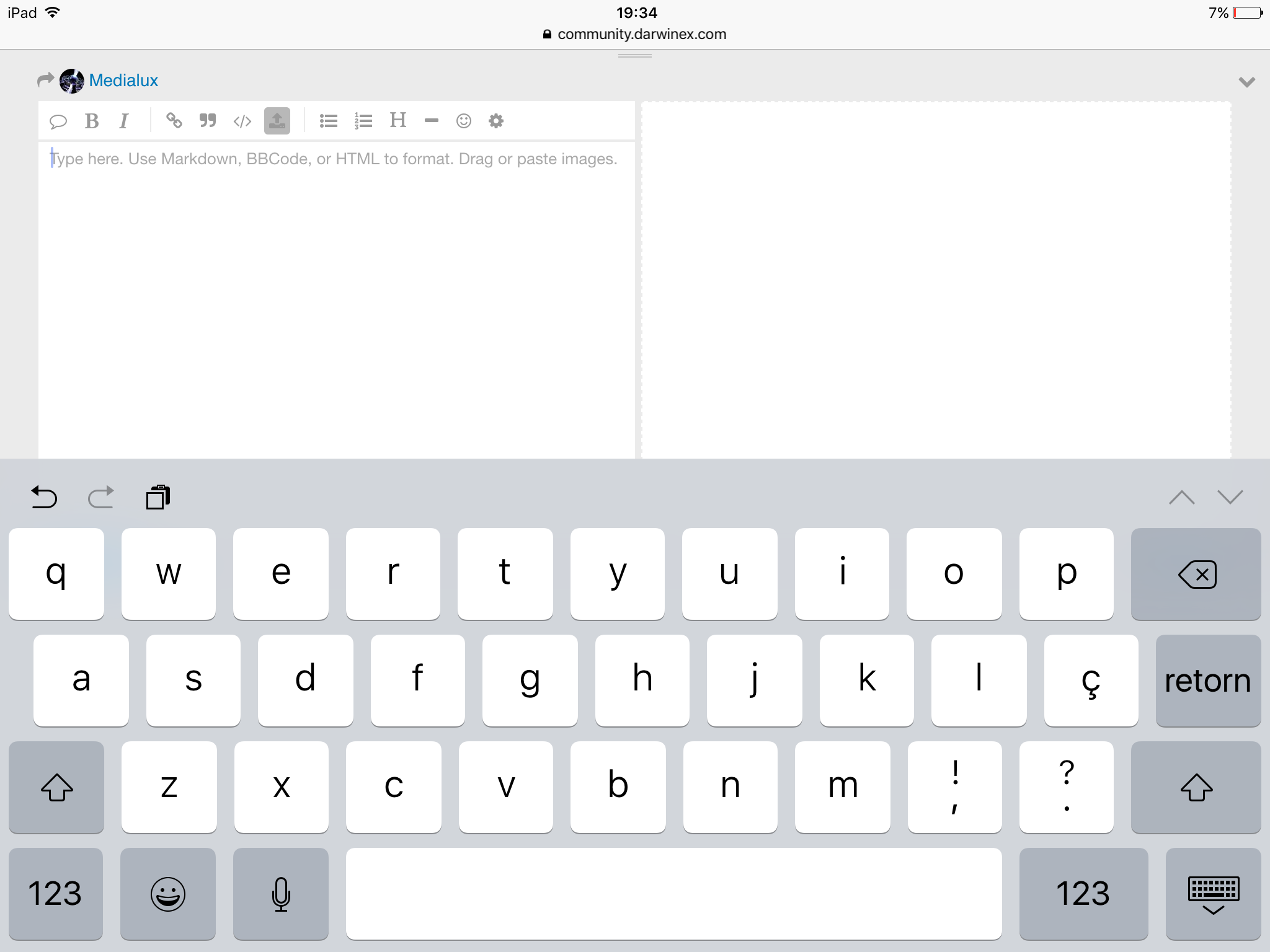Collapse the composer with top-right chevron
Viewport: 1270px width, 952px height.
(1246, 82)
